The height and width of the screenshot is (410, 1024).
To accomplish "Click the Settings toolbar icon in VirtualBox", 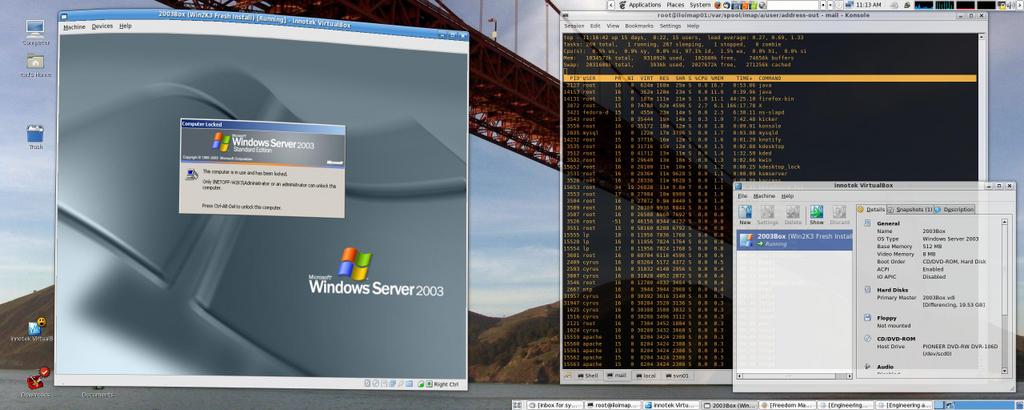I will pyautogui.click(x=767, y=215).
